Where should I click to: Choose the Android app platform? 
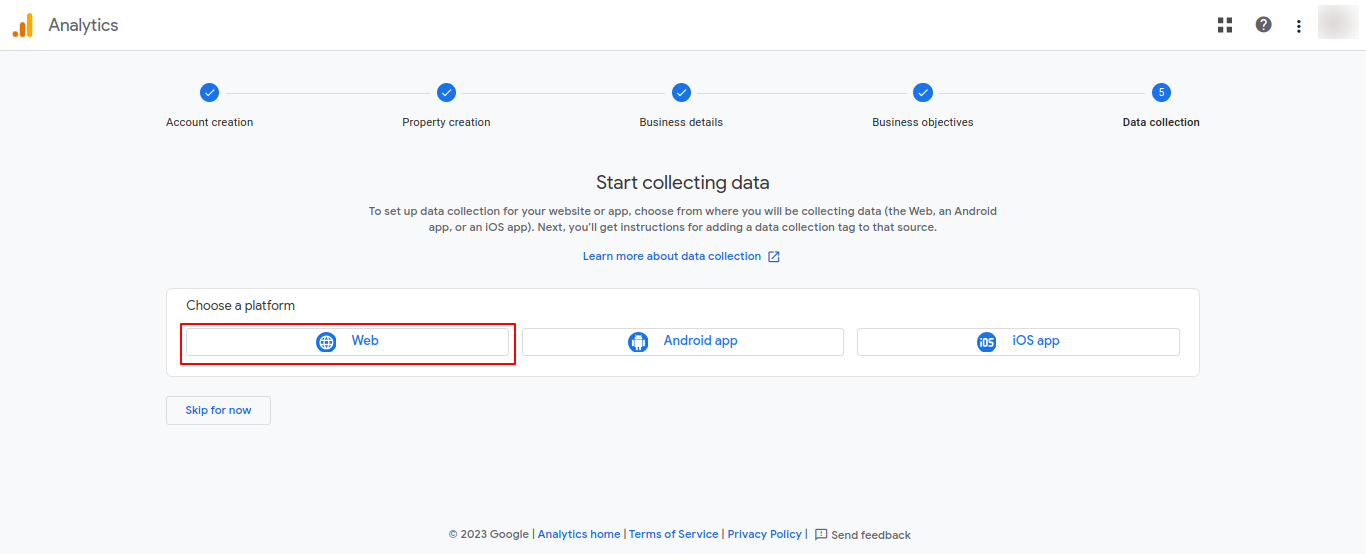click(x=683, y=342)
